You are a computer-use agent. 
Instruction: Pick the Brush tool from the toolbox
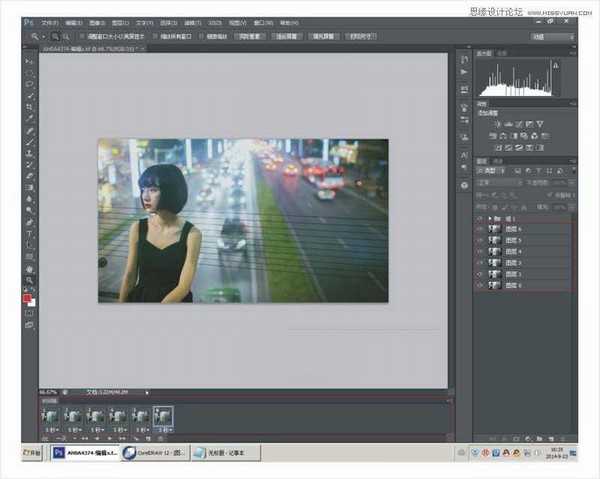28,141
